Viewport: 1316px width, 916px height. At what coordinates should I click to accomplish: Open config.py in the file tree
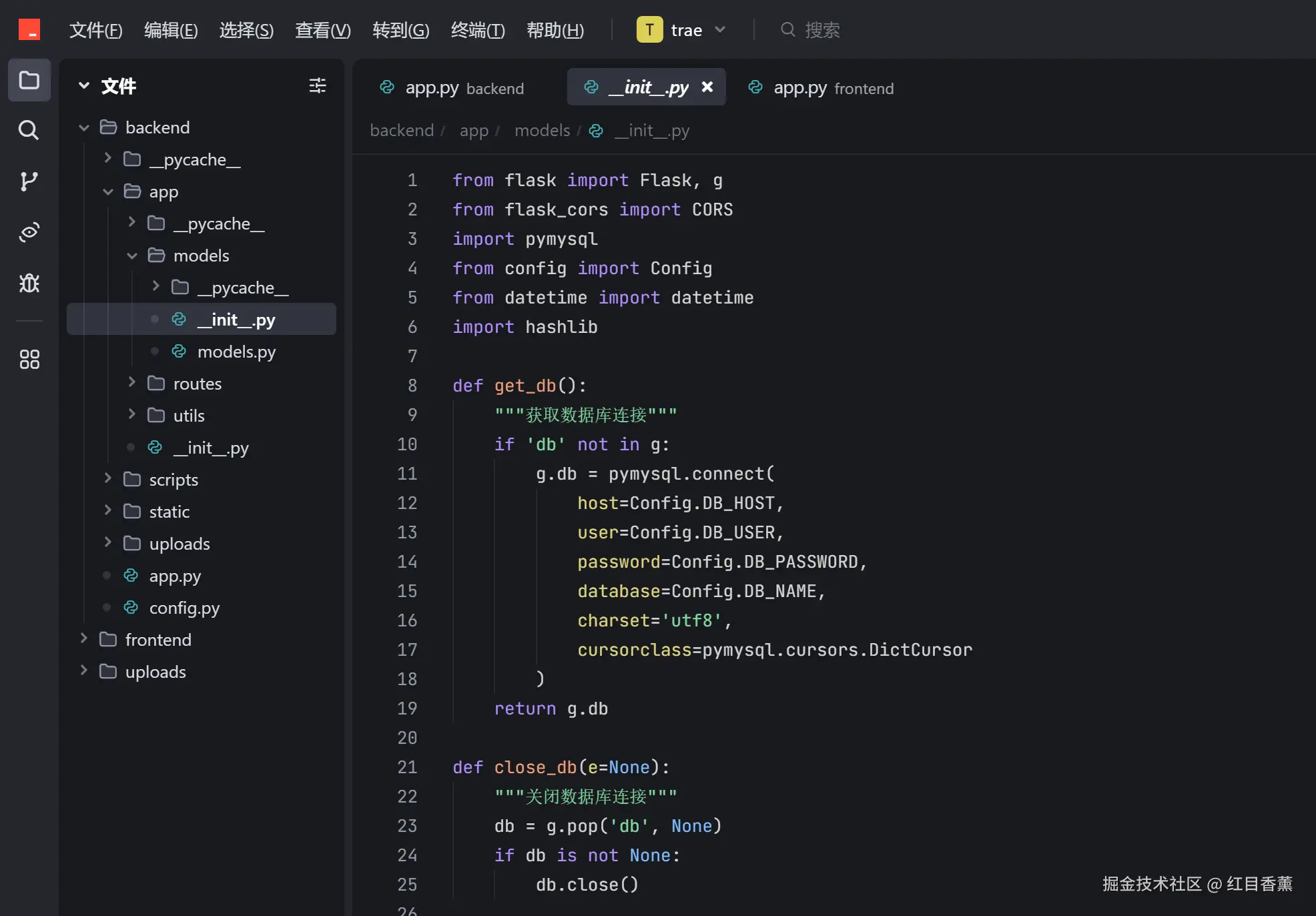pyautogui.click(x=184, y=608)
